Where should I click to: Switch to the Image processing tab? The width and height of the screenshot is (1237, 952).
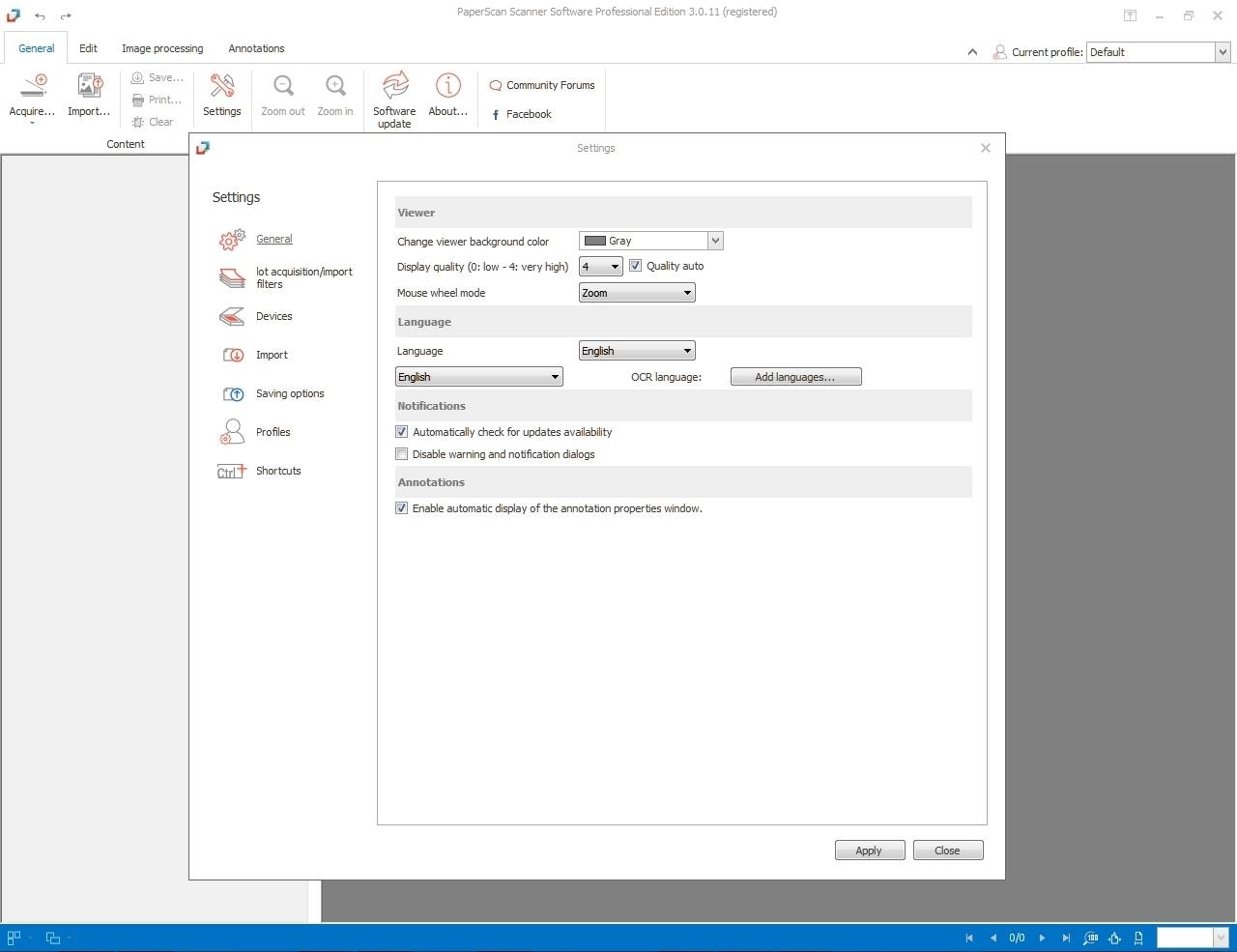(x=162, y=48)
